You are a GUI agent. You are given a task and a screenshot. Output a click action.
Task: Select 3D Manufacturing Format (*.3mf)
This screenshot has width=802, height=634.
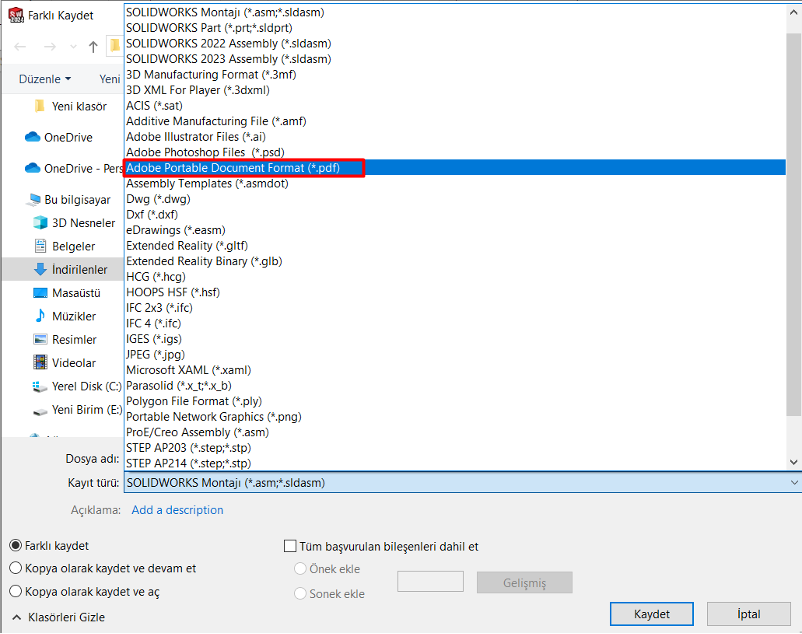[455, 75]
